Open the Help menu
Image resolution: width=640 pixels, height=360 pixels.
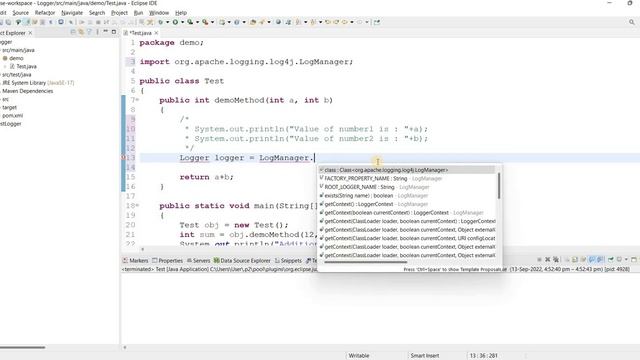(x=181, y=13)
